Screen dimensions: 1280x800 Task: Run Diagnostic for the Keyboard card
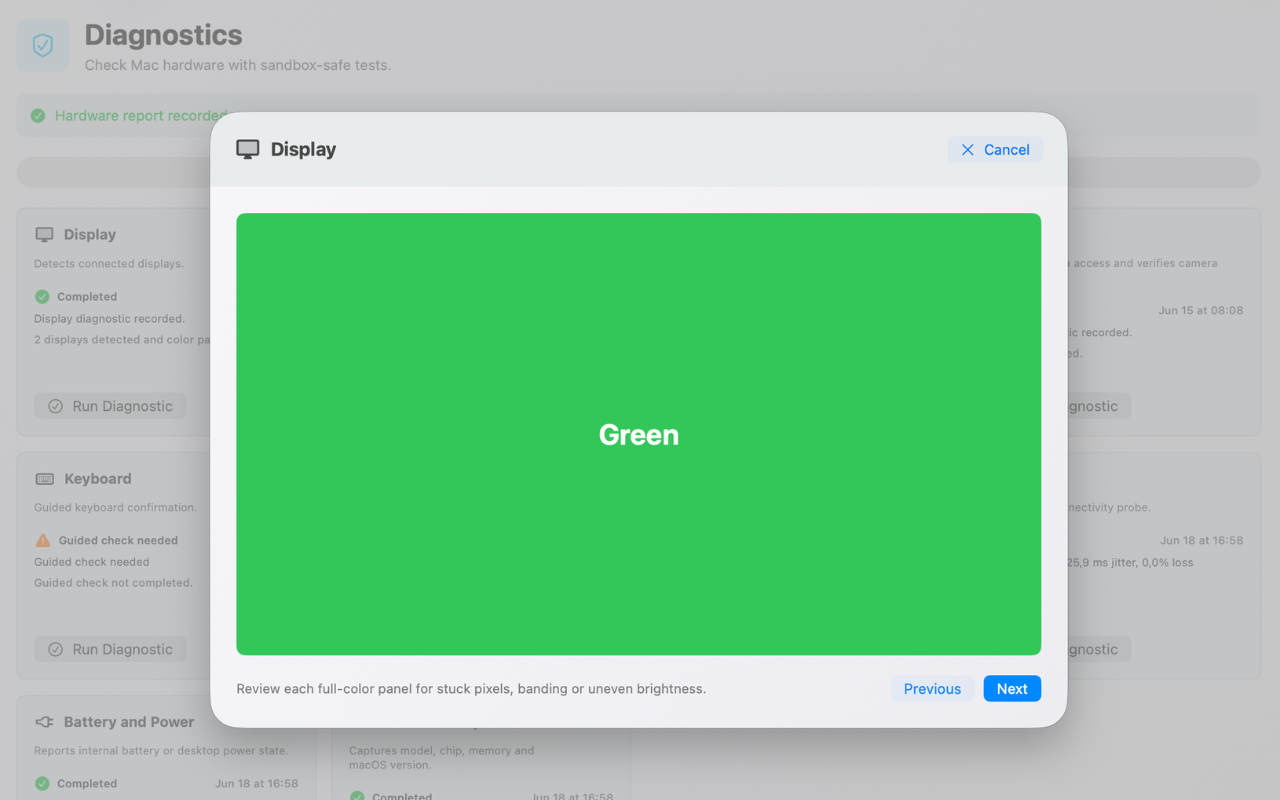coord(110,649)
